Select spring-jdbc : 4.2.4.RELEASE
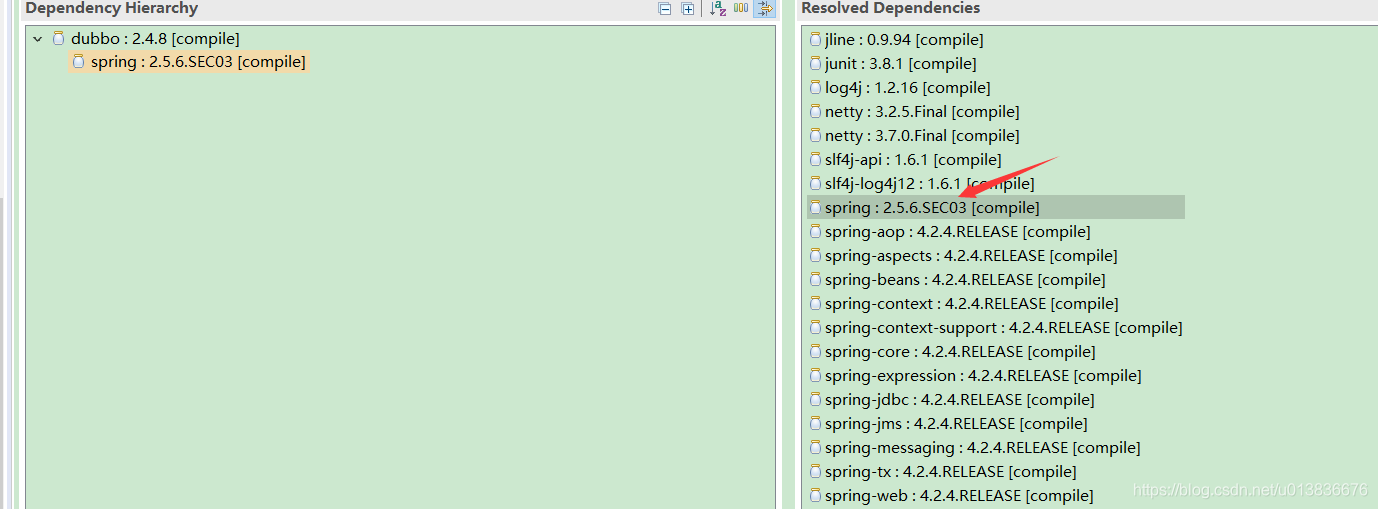Screen dimensions: 1378x509 (960, 400)
